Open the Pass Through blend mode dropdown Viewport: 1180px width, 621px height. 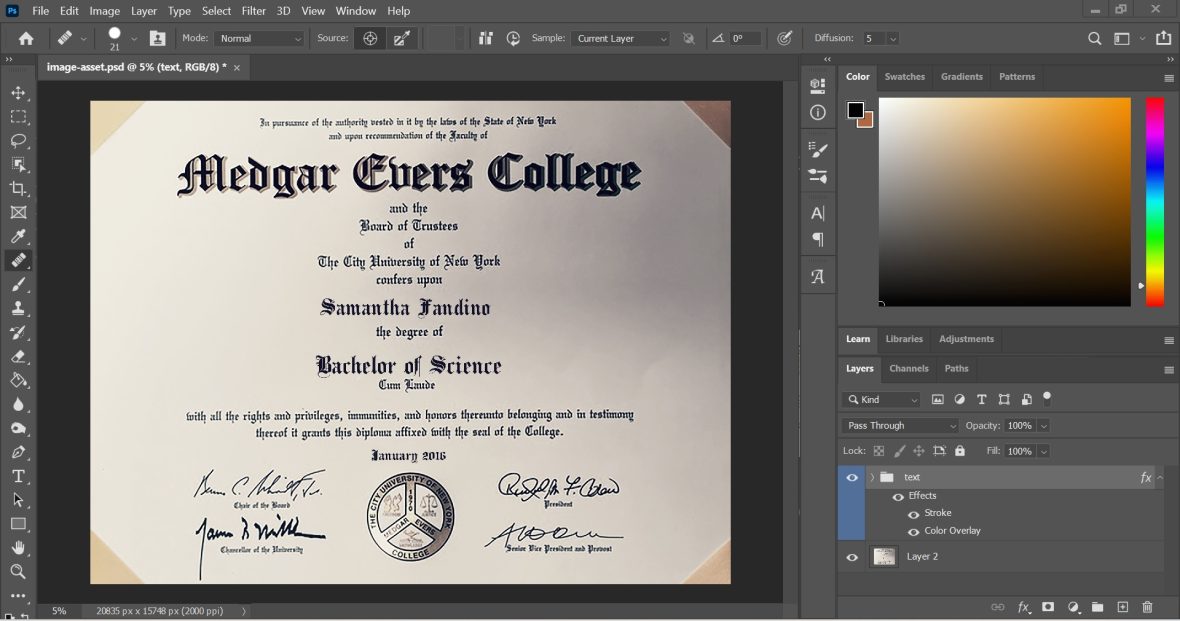(900, 425)
